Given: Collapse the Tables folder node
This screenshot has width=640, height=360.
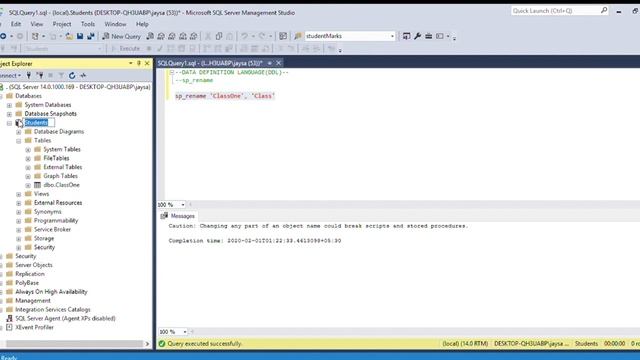Looking at the screenshot, I should pyautogui.click(x=18, y=141).
